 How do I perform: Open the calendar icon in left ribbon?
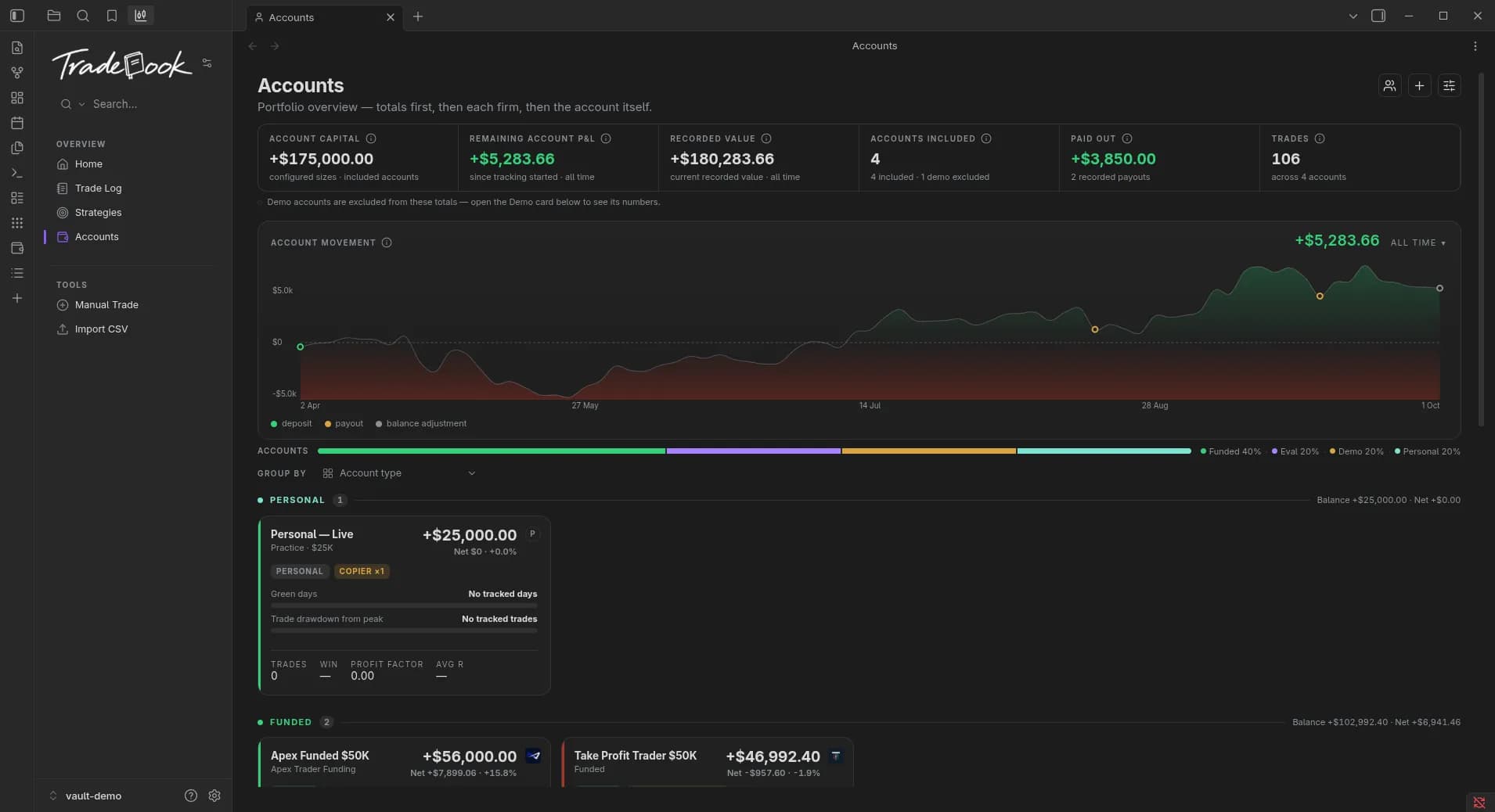pyautogui.click(x=17, y=123)
